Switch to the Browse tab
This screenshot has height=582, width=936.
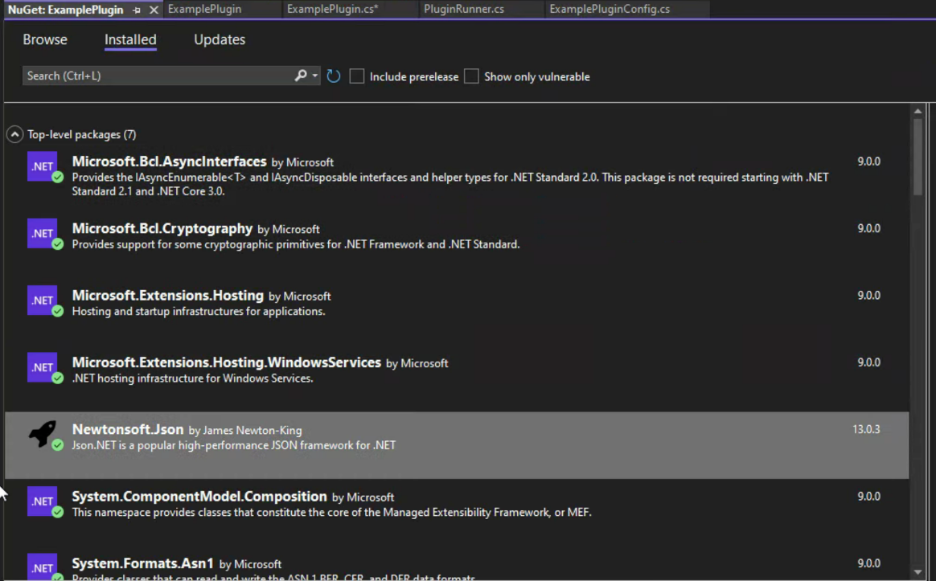click(45, 39)
